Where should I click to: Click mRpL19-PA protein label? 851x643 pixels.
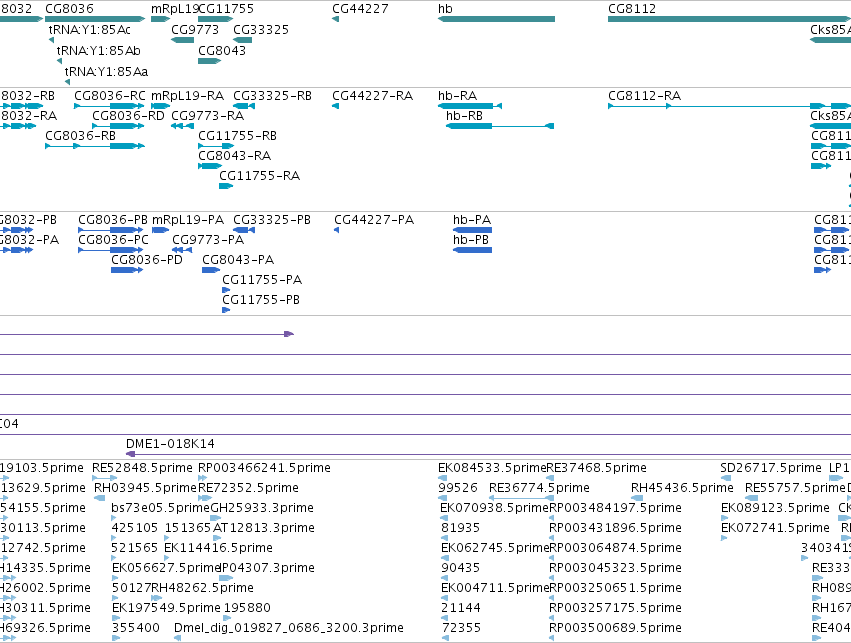click(x=188, y=220)
